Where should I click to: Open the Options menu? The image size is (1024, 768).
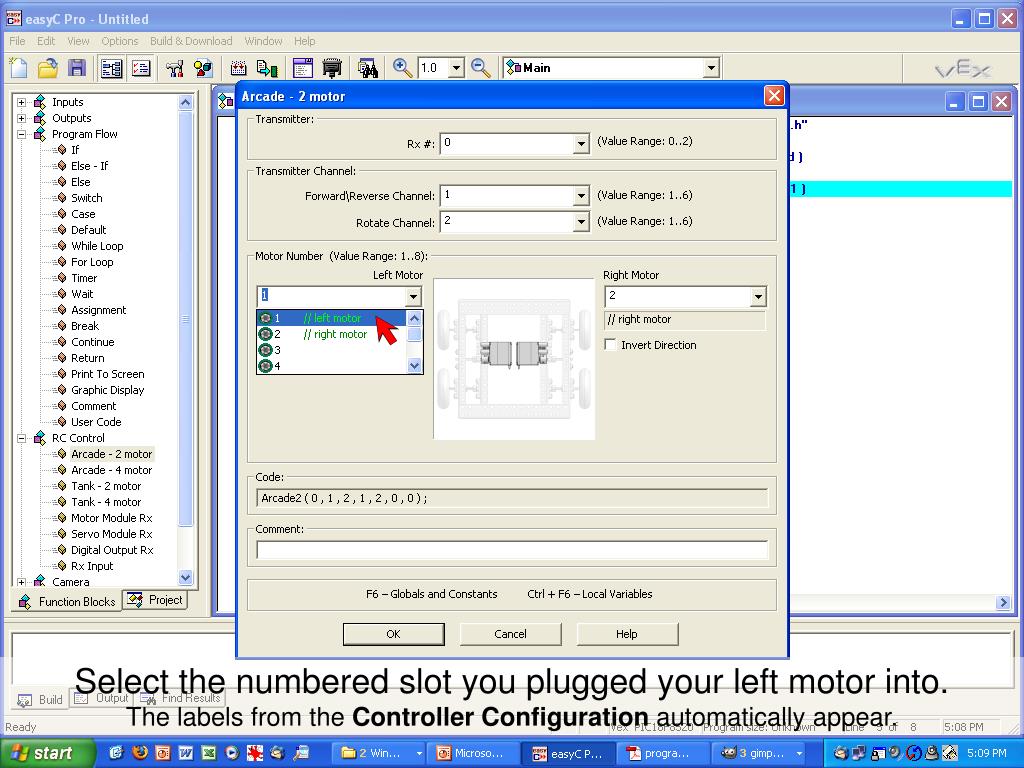pos(120,41)
